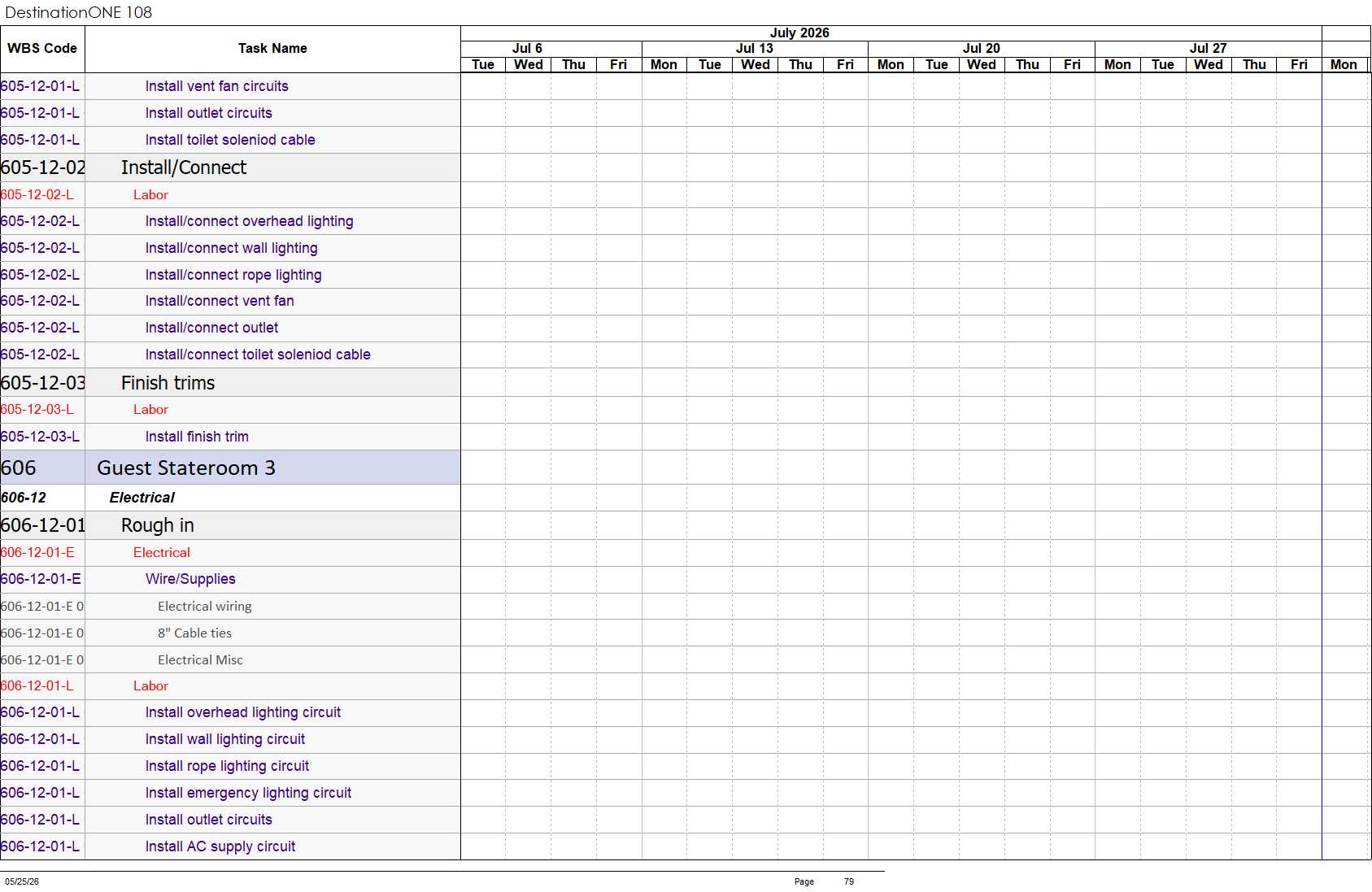The image size is (1372, 892).
Task: Click Install/connect rope lighting task
Action: [x=233, y=275]
